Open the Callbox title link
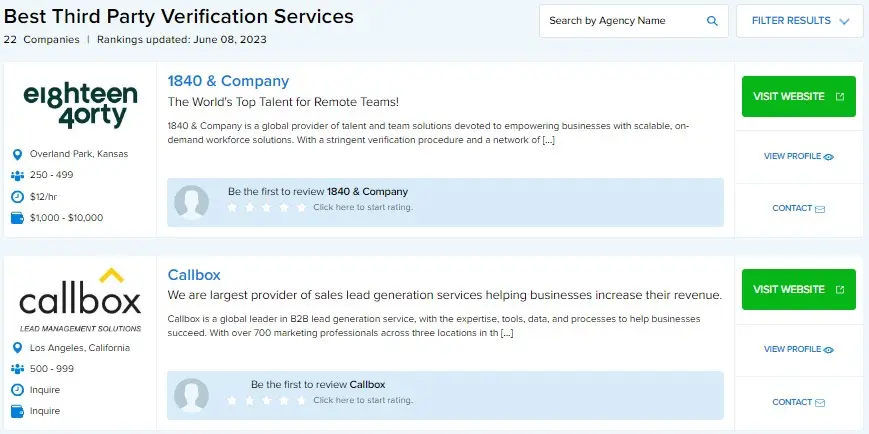Screen dimensions: 869x434 194,275
